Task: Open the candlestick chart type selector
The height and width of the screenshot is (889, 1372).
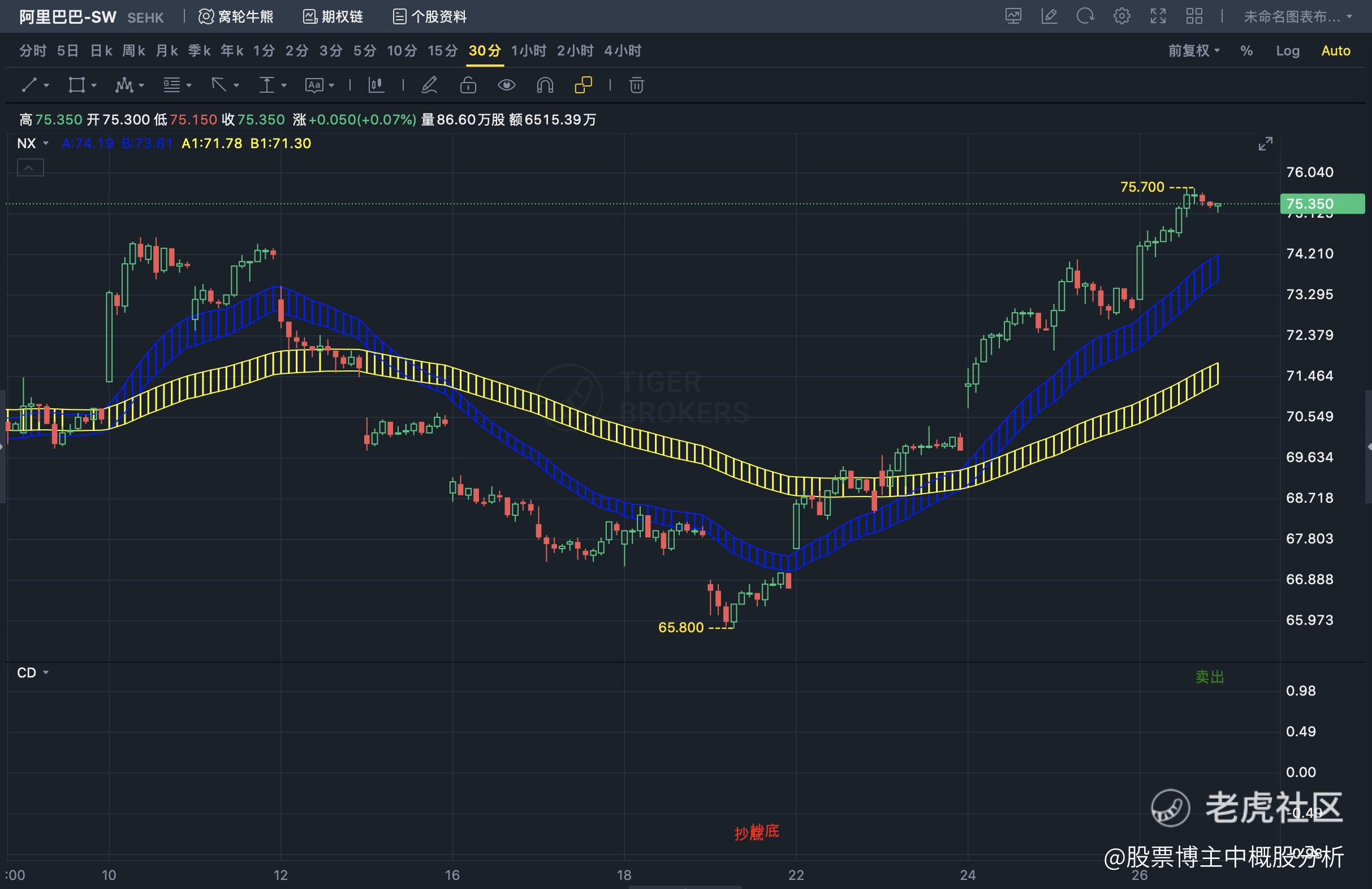Action: coord(376,85)
